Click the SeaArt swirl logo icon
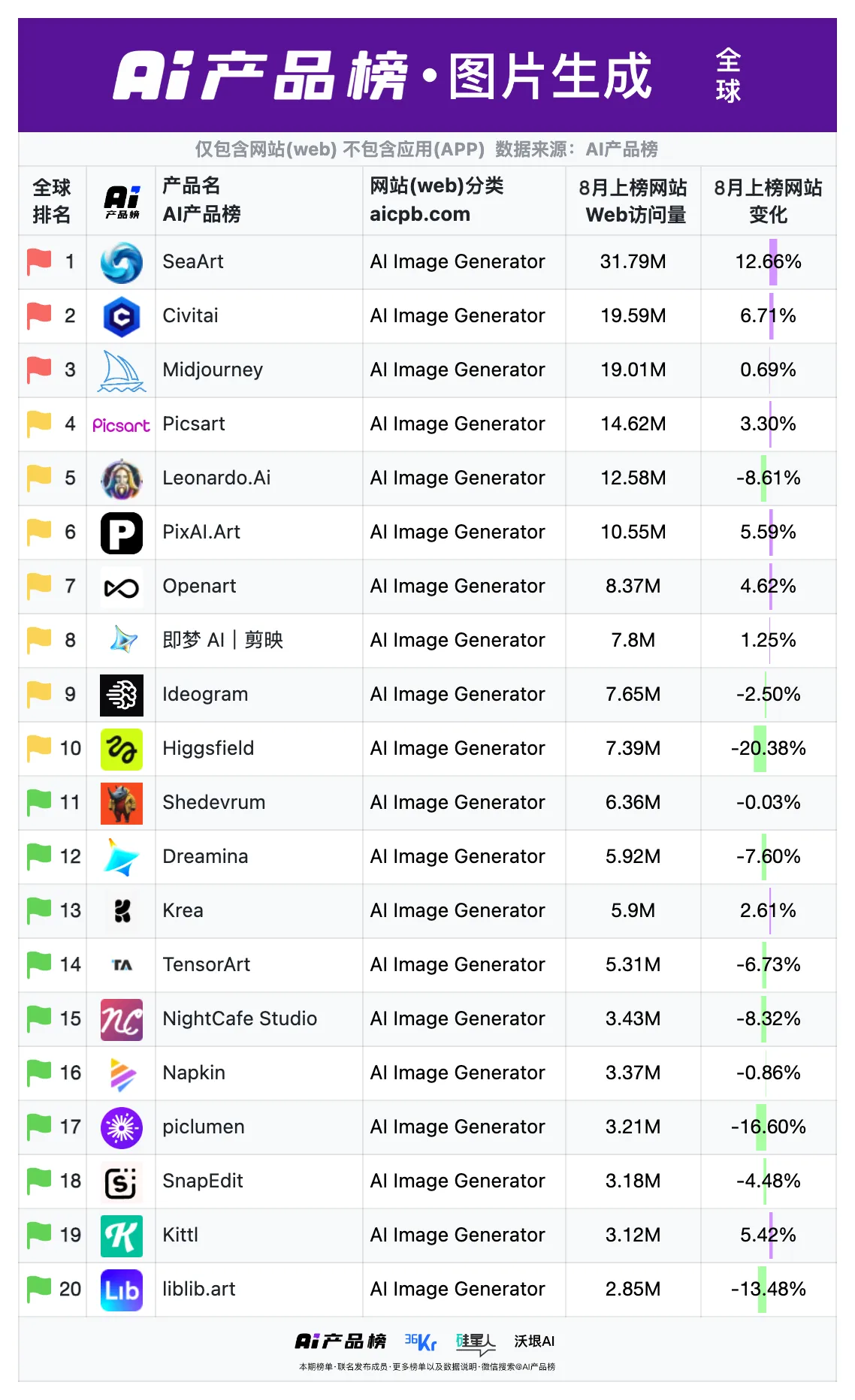Viewport: 855px width, 1400px height. 122,263
